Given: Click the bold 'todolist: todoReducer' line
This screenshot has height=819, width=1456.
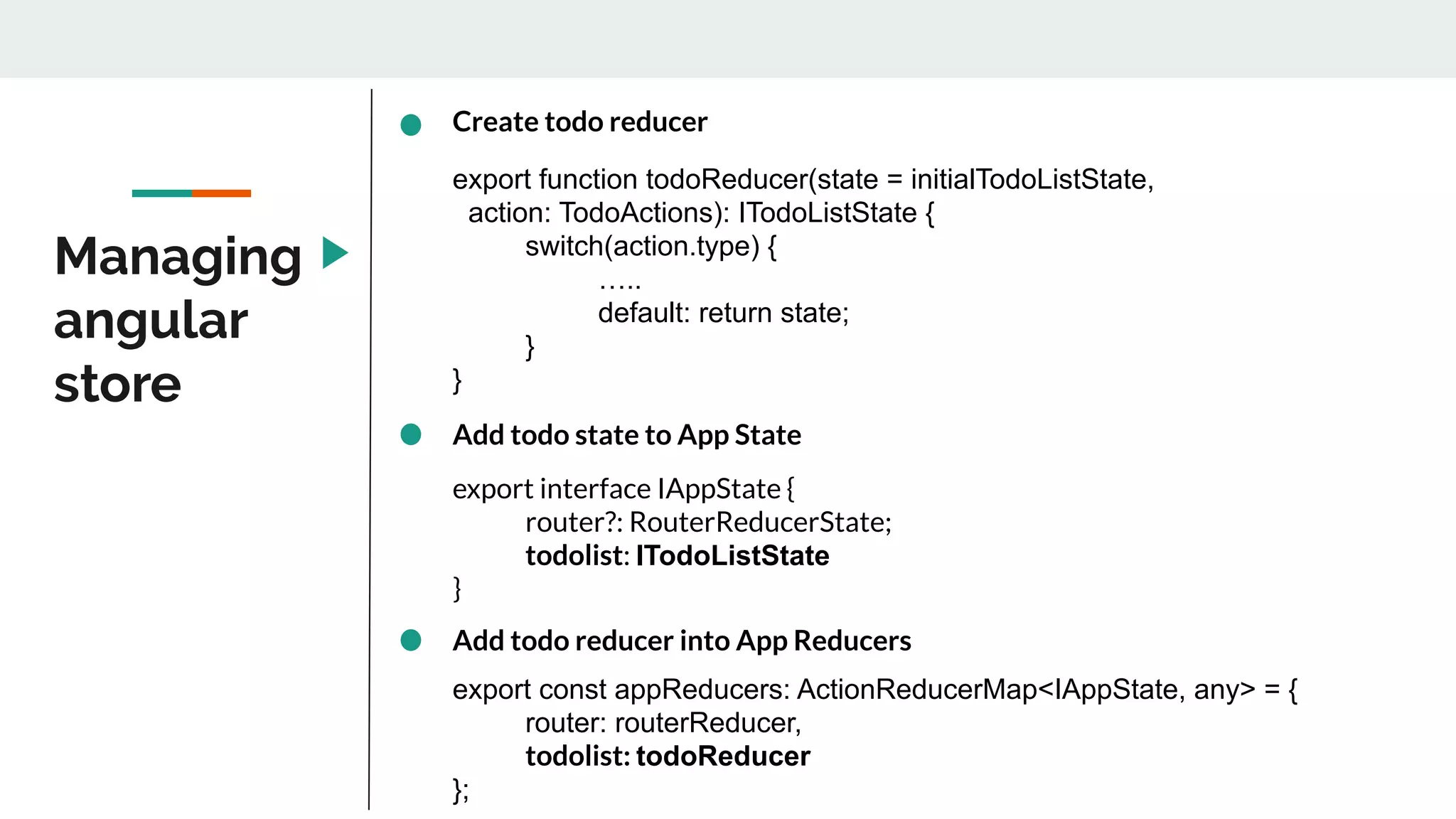Looking at the screenshot, I should pyautogui.click(x=668, y=756).
